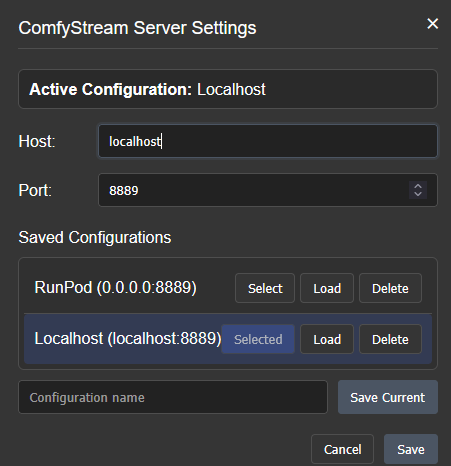The image size is (451, 466).
Task: Load the Localhost configuration
Action: click(x=327, y=339)
